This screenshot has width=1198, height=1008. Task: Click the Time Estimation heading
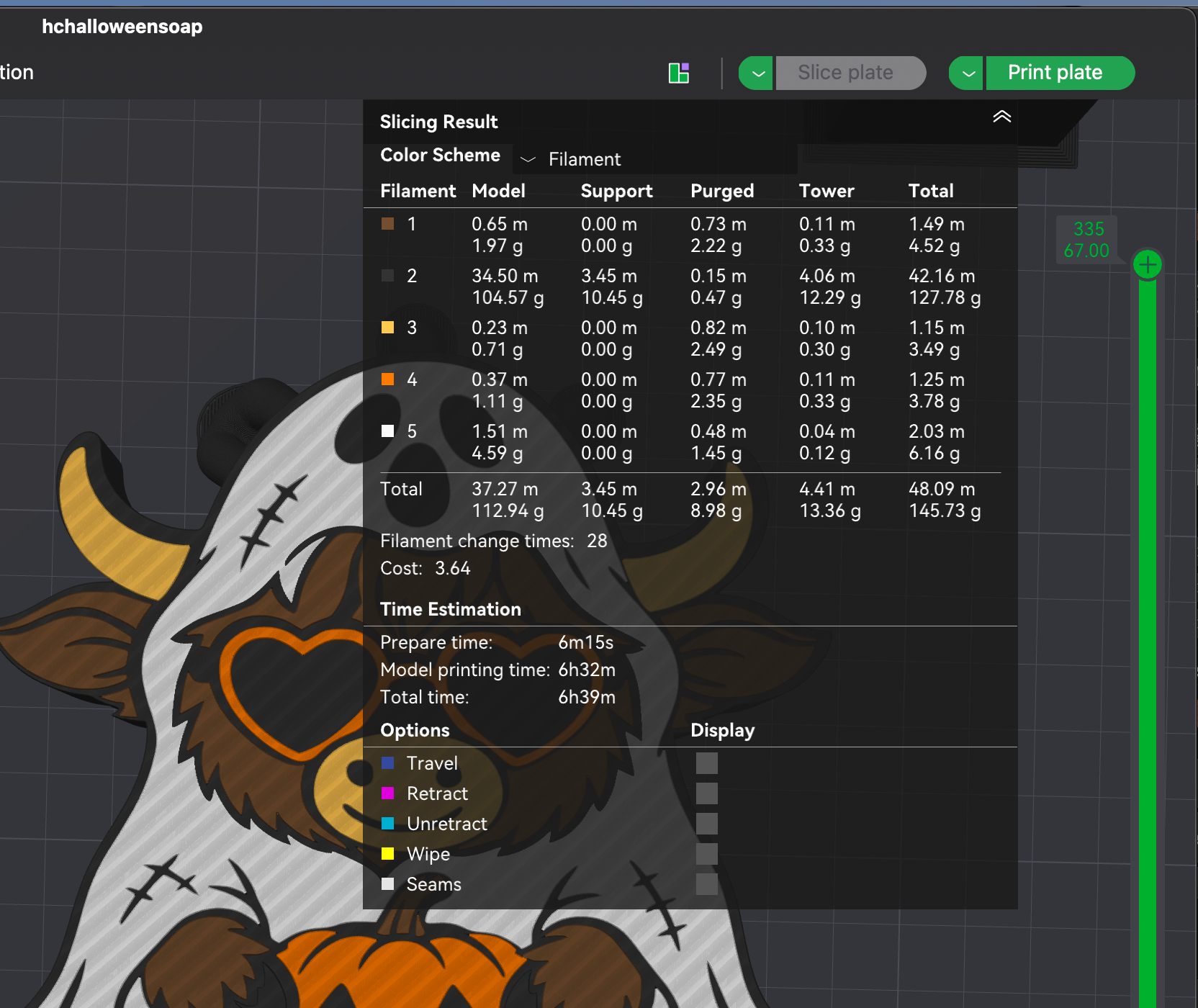point(451,609)
